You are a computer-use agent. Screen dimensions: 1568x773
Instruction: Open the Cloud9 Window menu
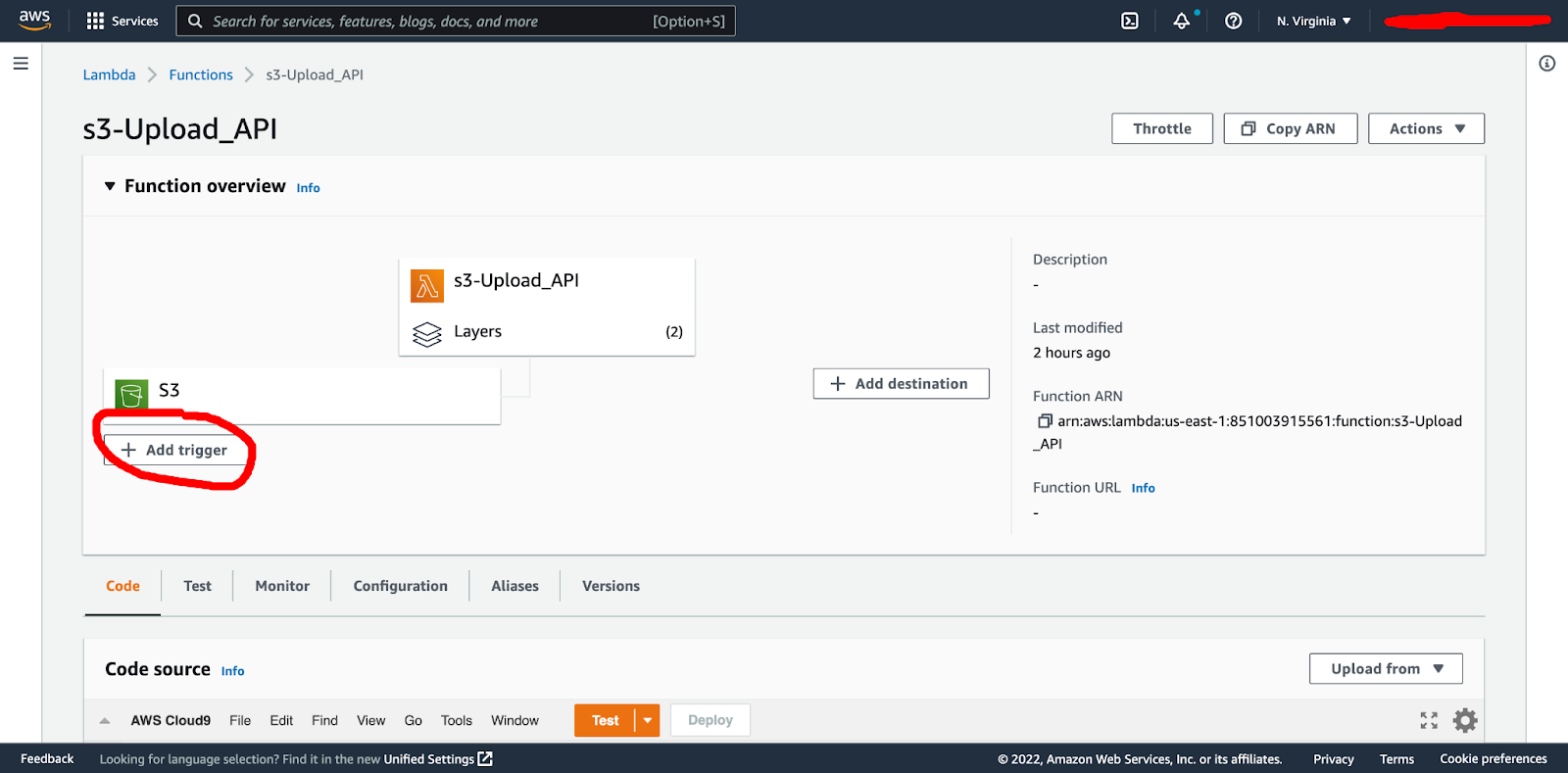(x=514, y=720)
